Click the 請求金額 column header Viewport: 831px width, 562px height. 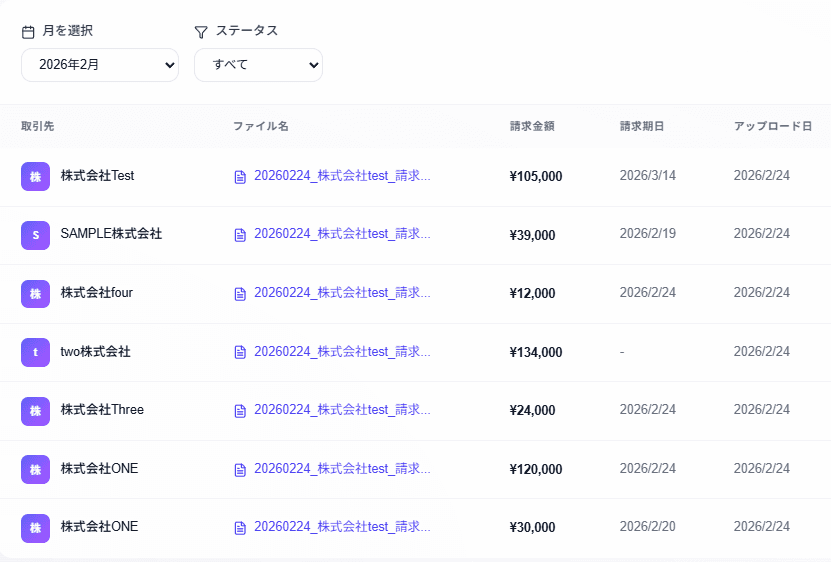click(532, 126)
